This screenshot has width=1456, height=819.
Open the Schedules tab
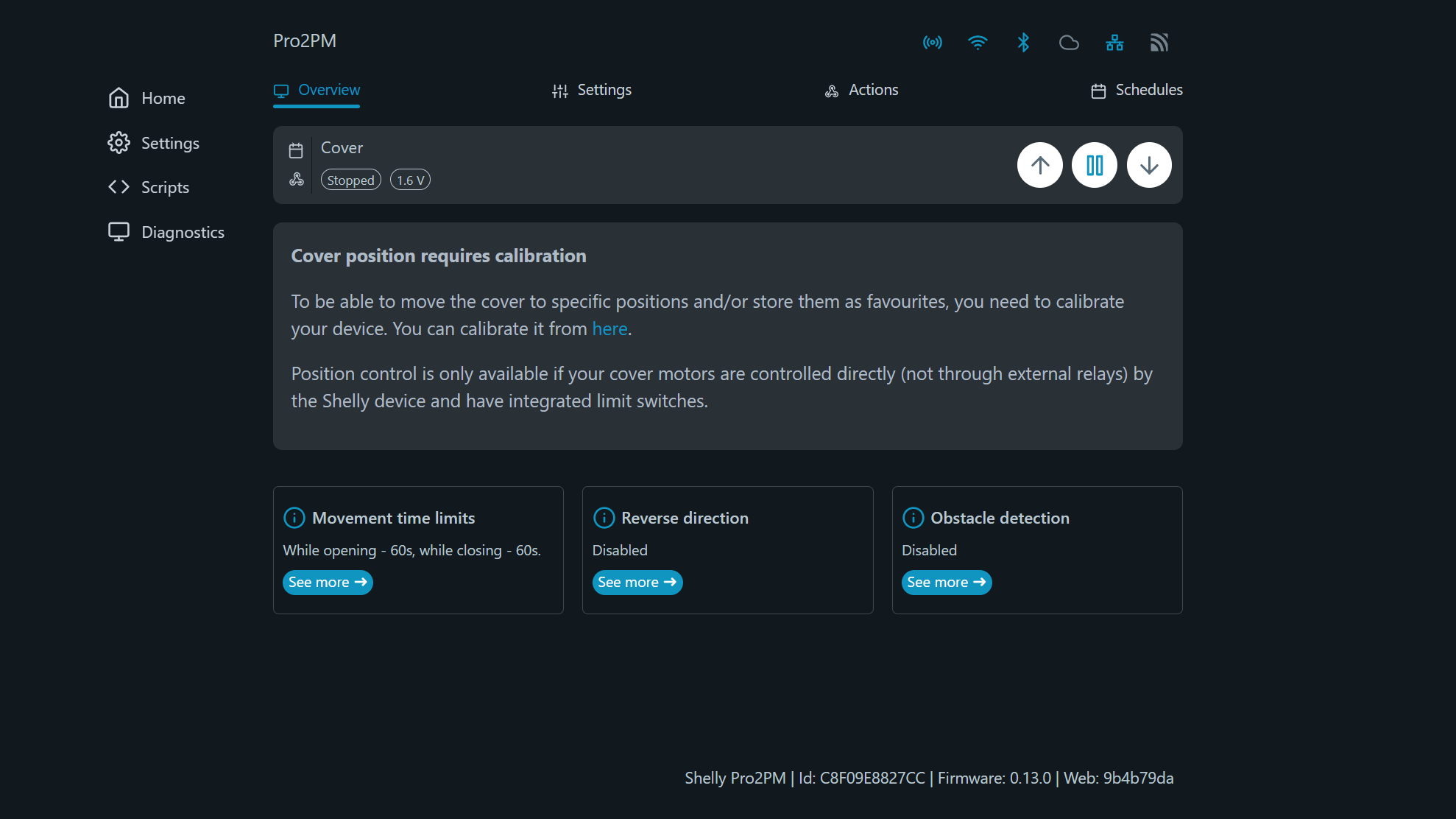[1137, 90]
